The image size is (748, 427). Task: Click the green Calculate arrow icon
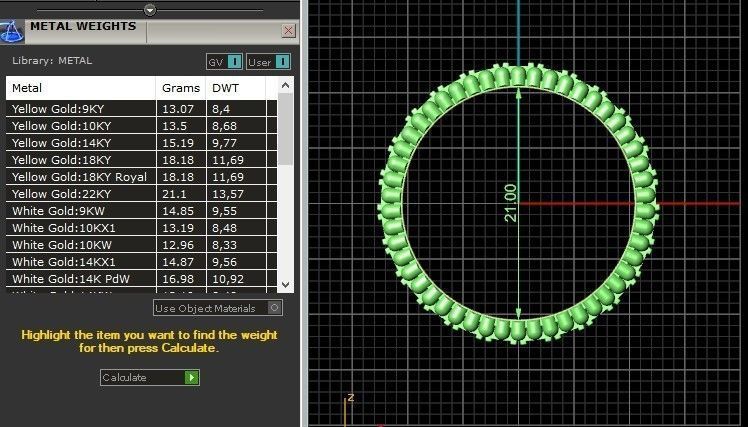pos(192,377)
